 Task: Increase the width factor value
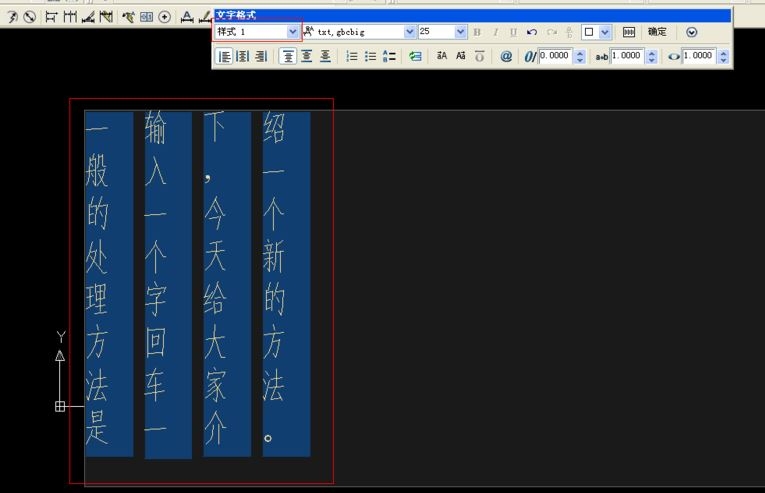click(x=724, y=53)
